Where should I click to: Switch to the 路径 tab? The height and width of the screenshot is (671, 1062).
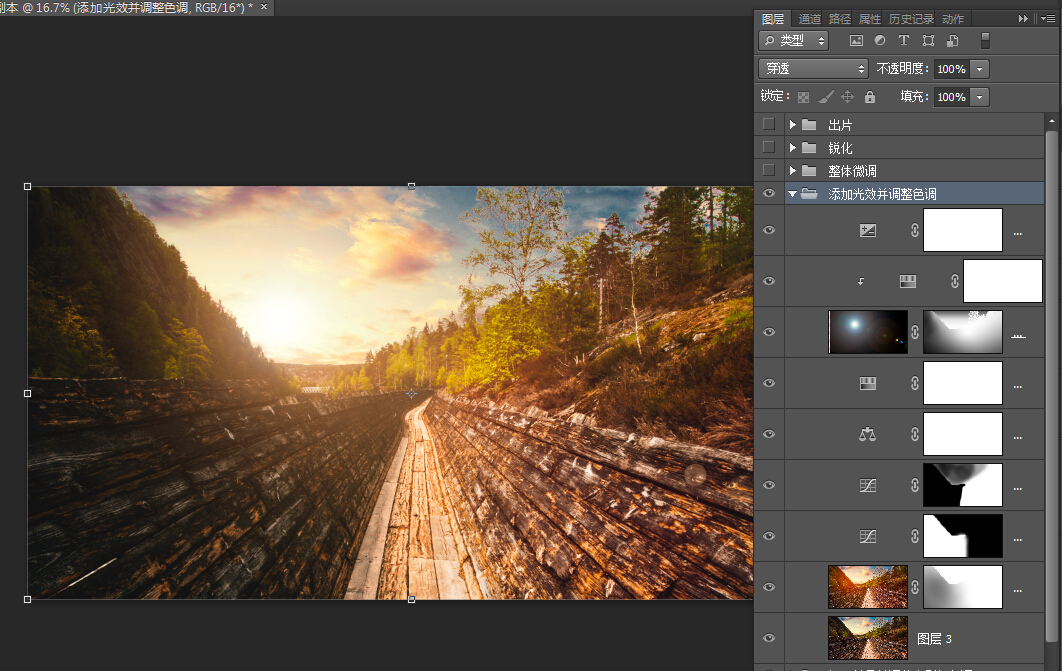click(840, 19)
